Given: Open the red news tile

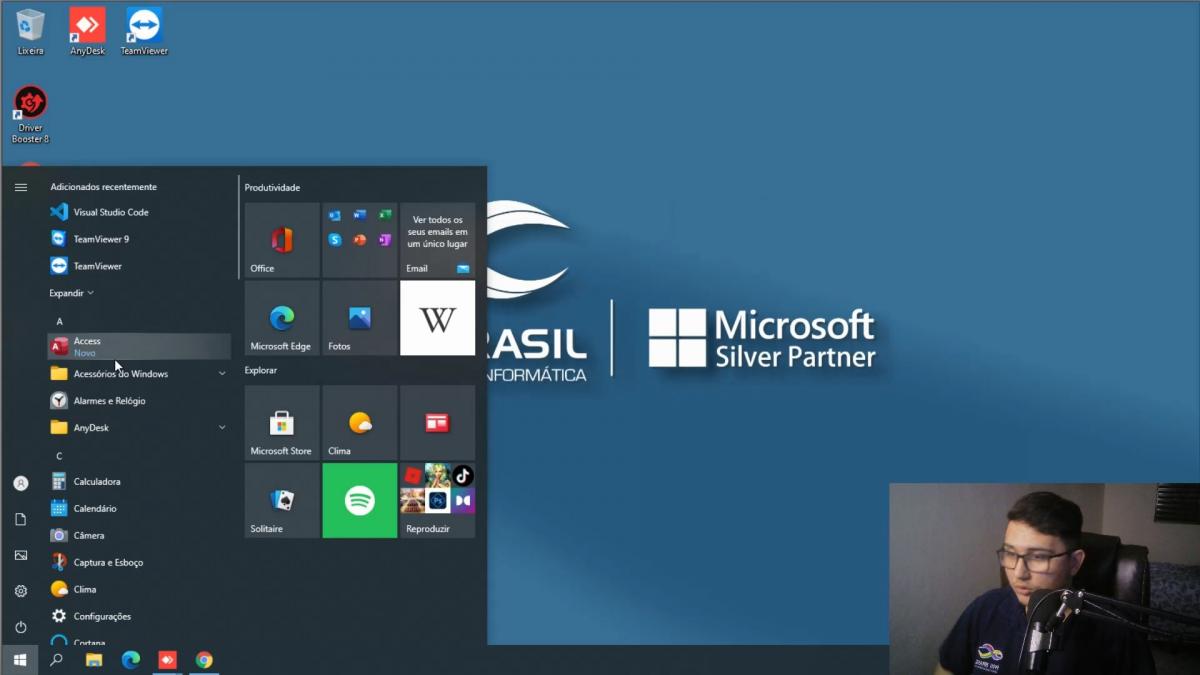Looking at the screenshot, I should [x=437, y=423].
